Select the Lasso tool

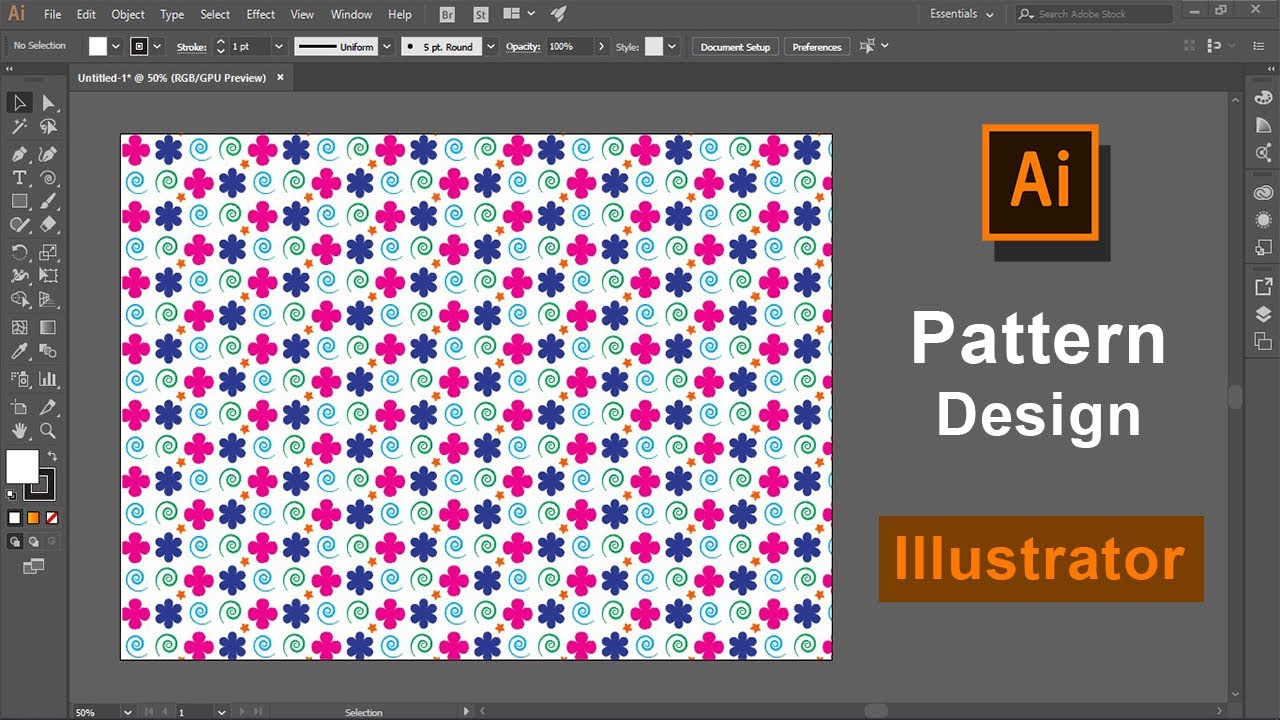tap(48, 127)
